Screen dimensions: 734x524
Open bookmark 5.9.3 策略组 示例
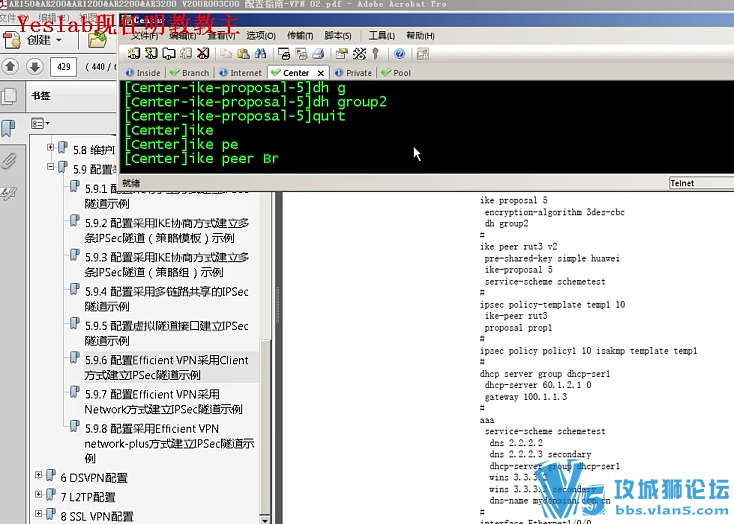167,264
